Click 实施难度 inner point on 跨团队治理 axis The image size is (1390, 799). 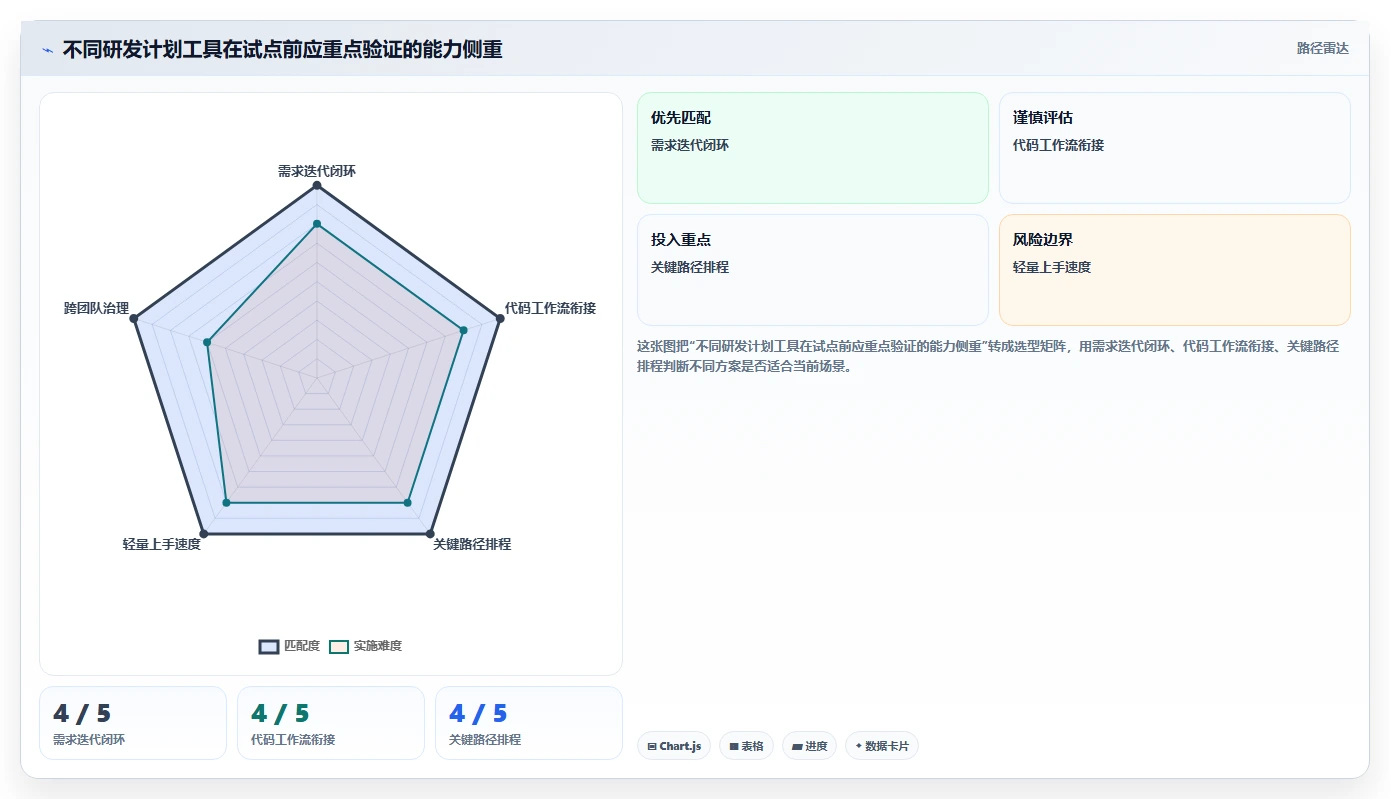pyautogui.click(x=208, y=343)
